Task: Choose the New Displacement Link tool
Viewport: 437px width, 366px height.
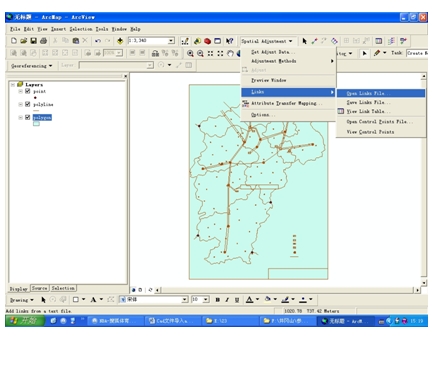Action: coord(314,41)
